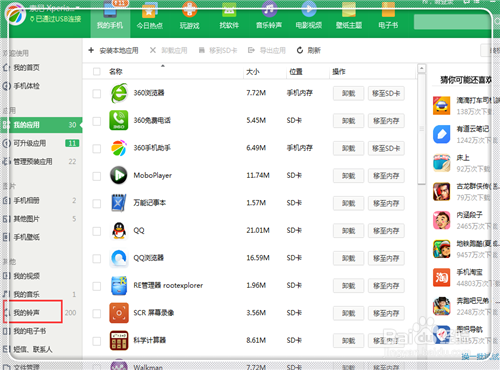This screenshot has width=500, height=370.
Task: Move 360免费电话 to phone memory
Action: tap(386, 121)
